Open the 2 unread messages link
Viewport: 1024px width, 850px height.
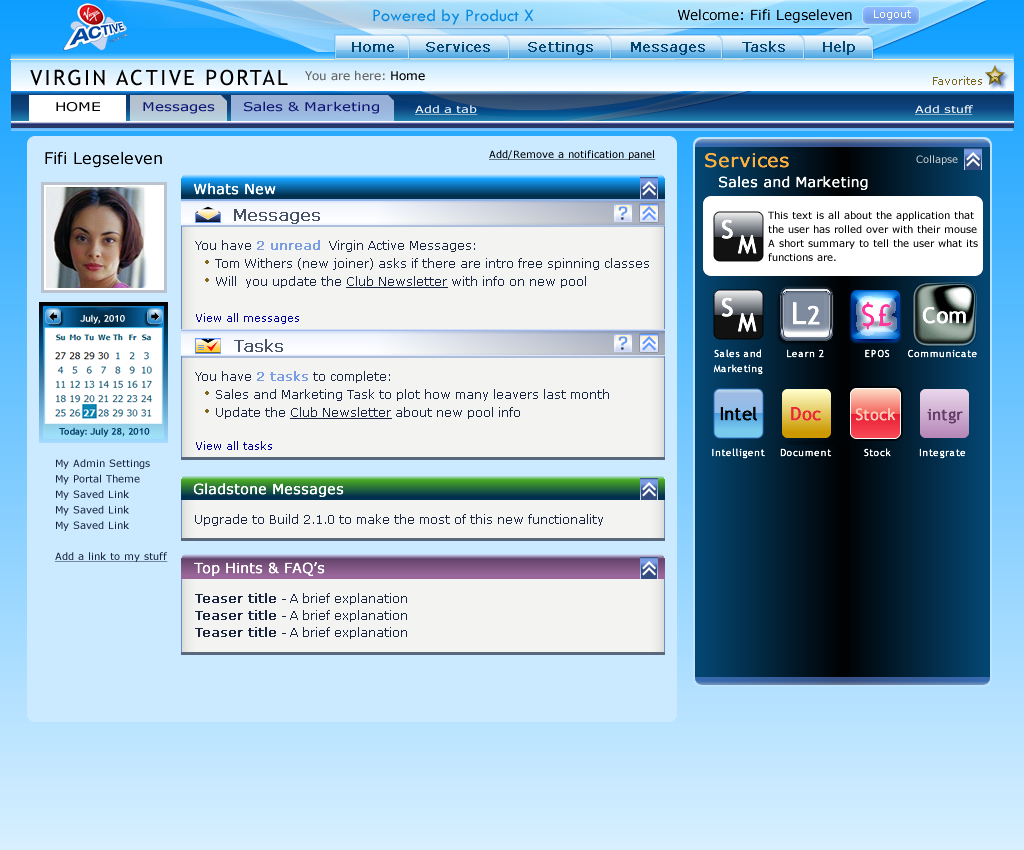[x=288, y=245]
